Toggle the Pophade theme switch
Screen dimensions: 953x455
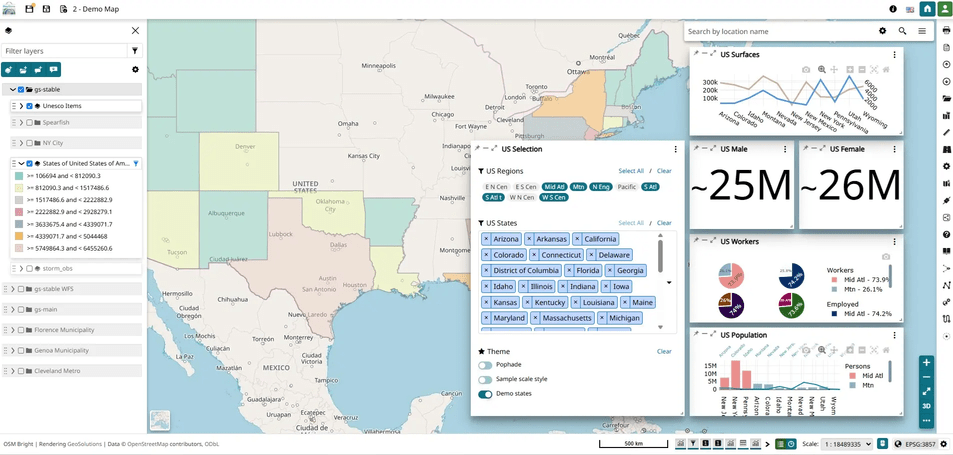click(485, 365)
